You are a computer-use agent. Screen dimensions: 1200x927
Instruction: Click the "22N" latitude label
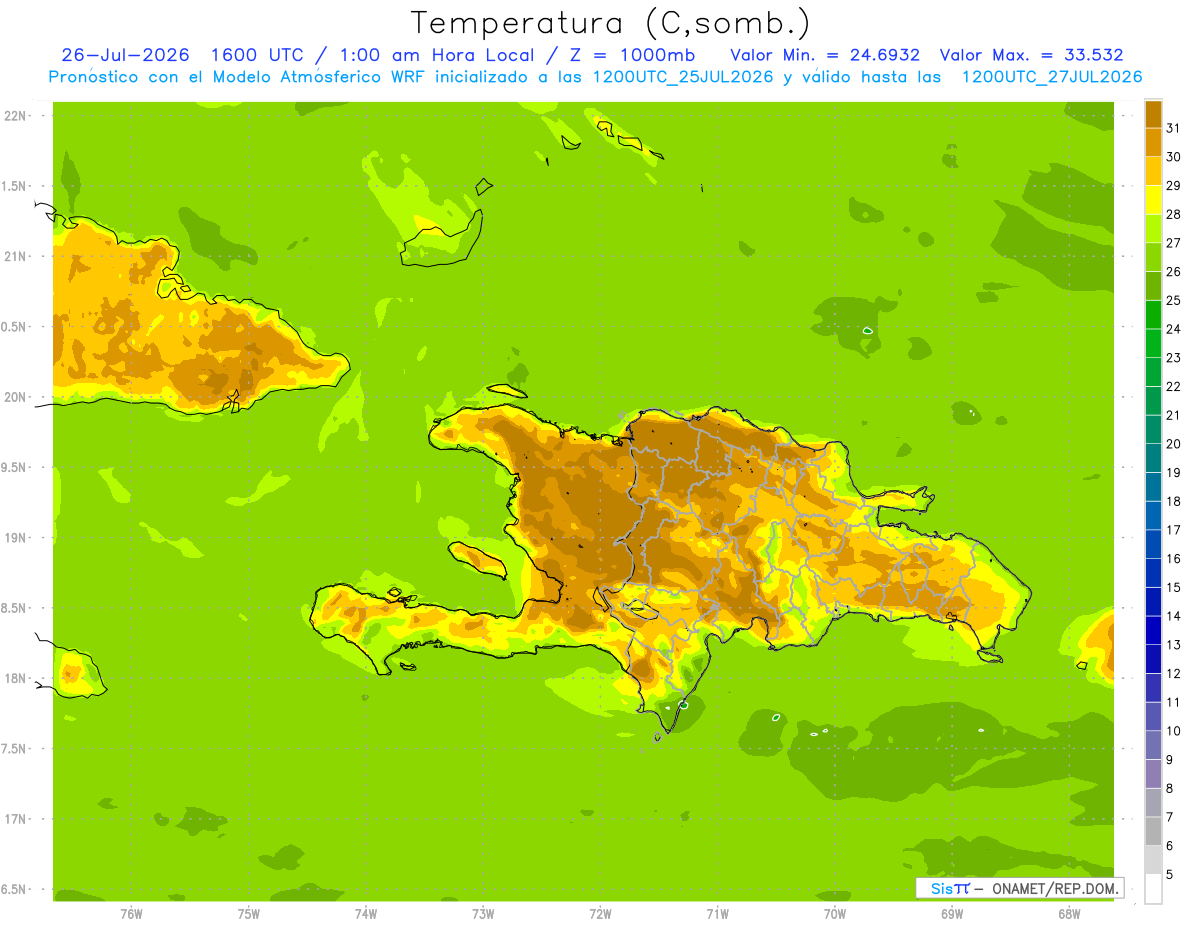pos(16,115)
